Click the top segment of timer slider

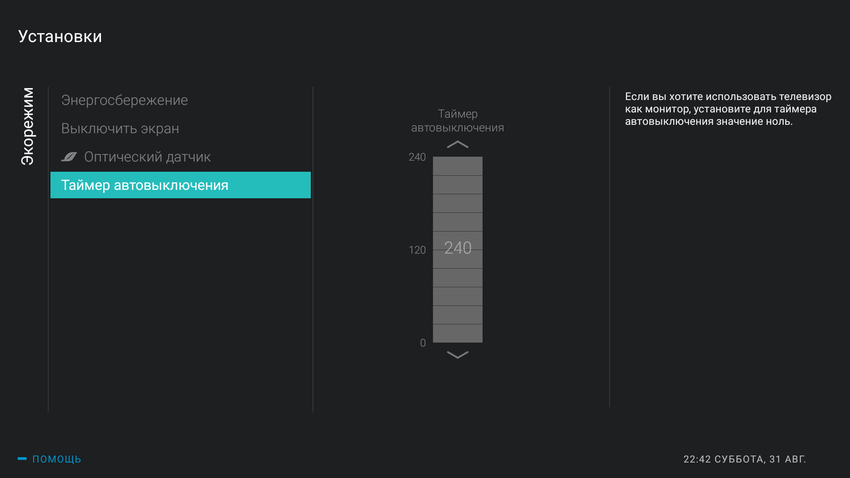pyautogui.click(x=457, y=166)
